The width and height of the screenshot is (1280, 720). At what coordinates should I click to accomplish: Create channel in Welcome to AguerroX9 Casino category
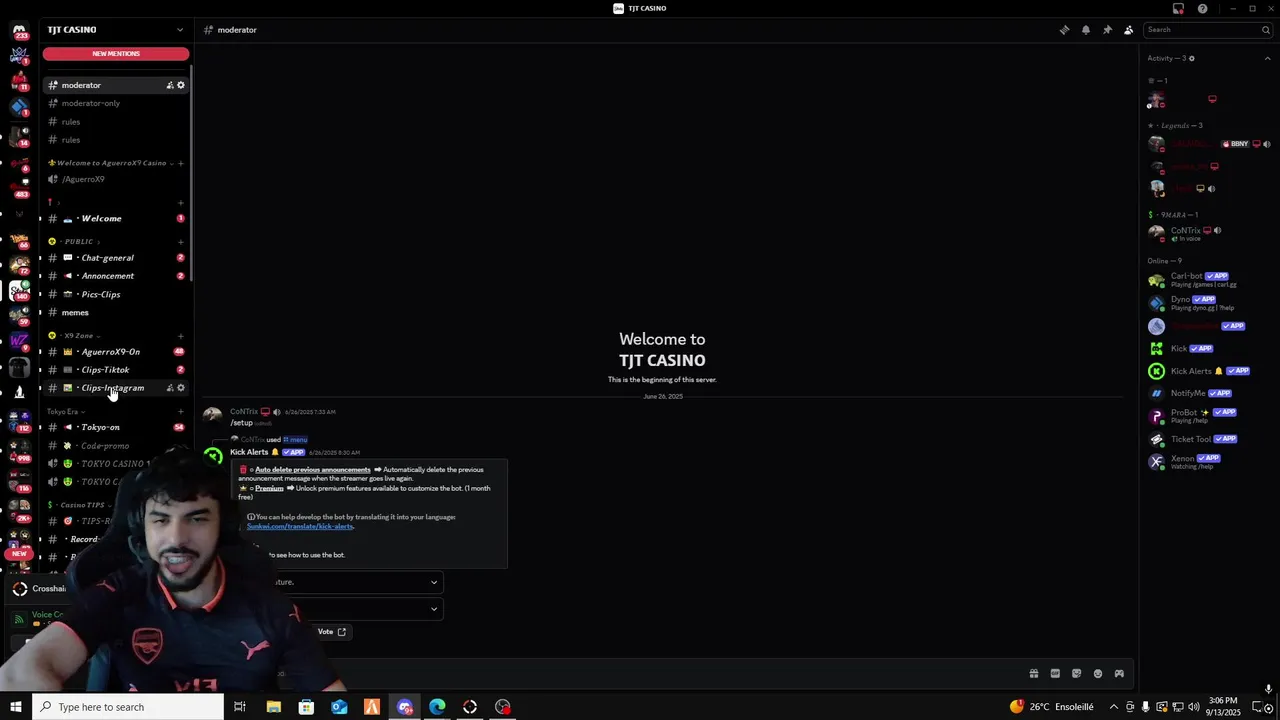click(181, 163)
